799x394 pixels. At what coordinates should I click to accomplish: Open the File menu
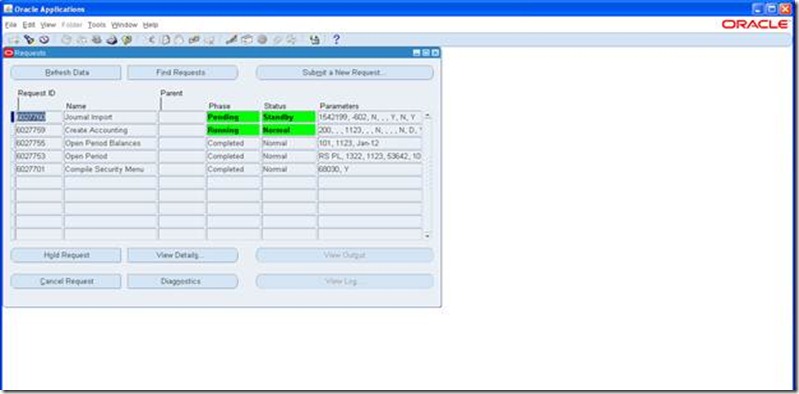pyautogui.click(x=11, y=24)
